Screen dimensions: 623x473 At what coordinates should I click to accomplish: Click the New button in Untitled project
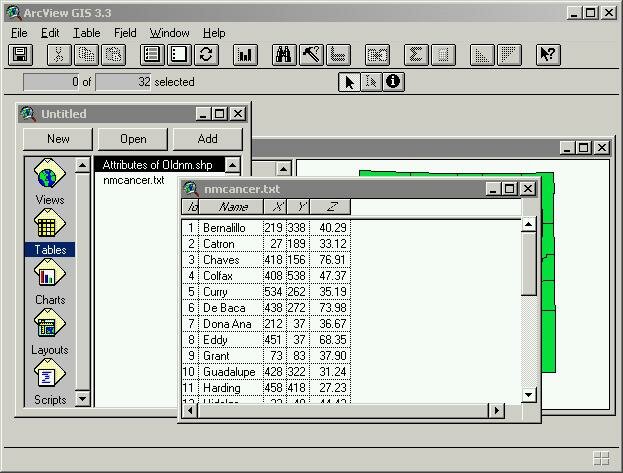(58, 139)
